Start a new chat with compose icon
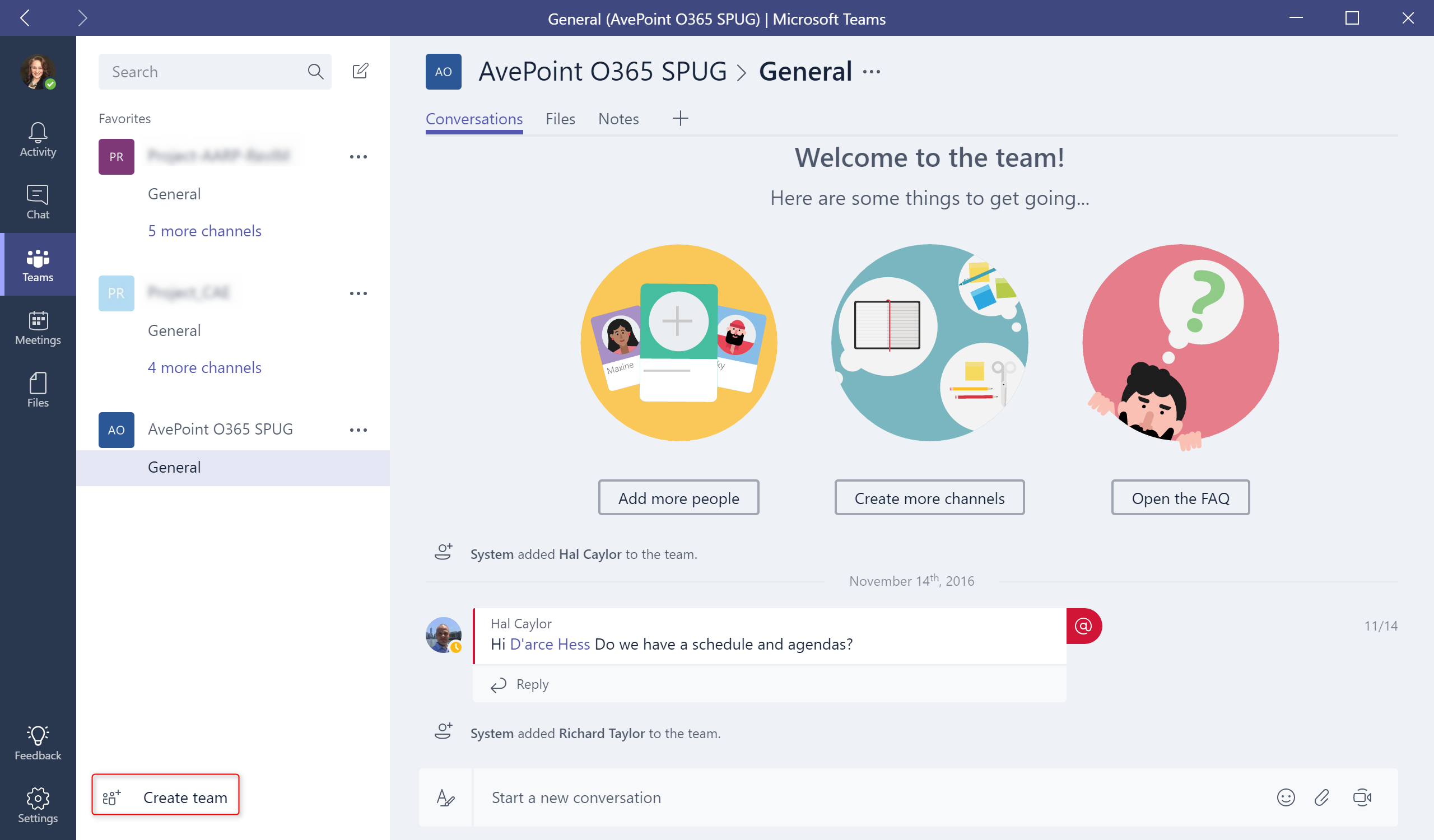The height and width of the screenshot is (840, 1434). point(360,71)
